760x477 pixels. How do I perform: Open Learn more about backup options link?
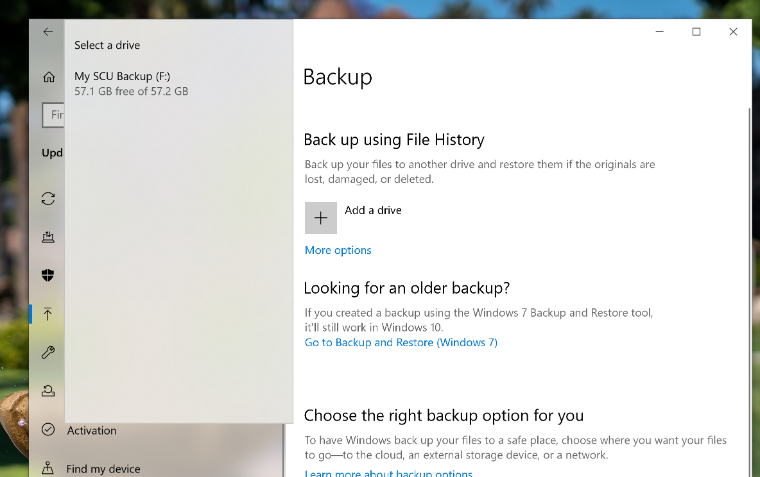[x=388, y=473]
